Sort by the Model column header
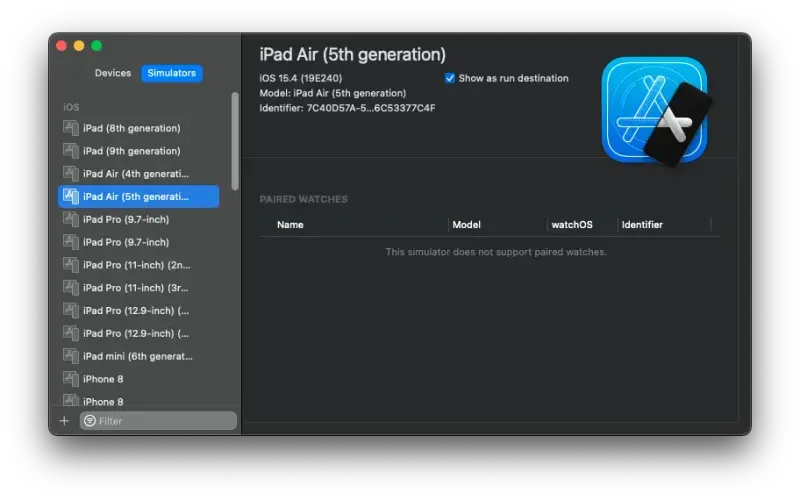 466,224
